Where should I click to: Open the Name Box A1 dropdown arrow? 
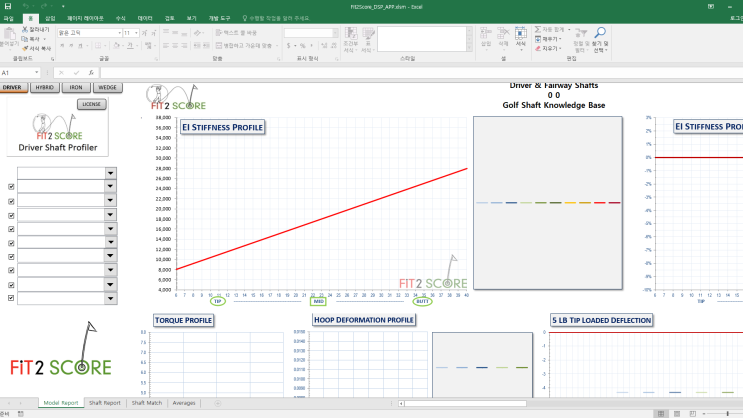point(36,73)
